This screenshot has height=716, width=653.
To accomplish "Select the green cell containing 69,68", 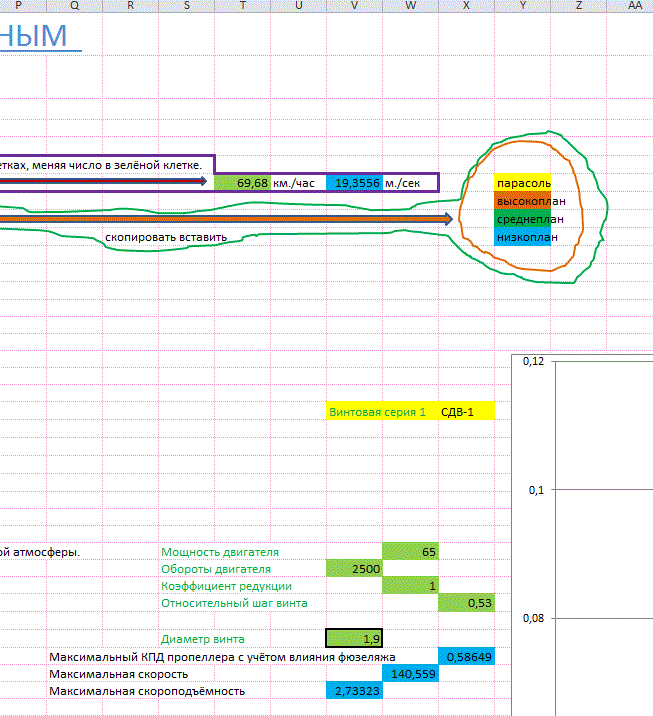I will 242,183.
